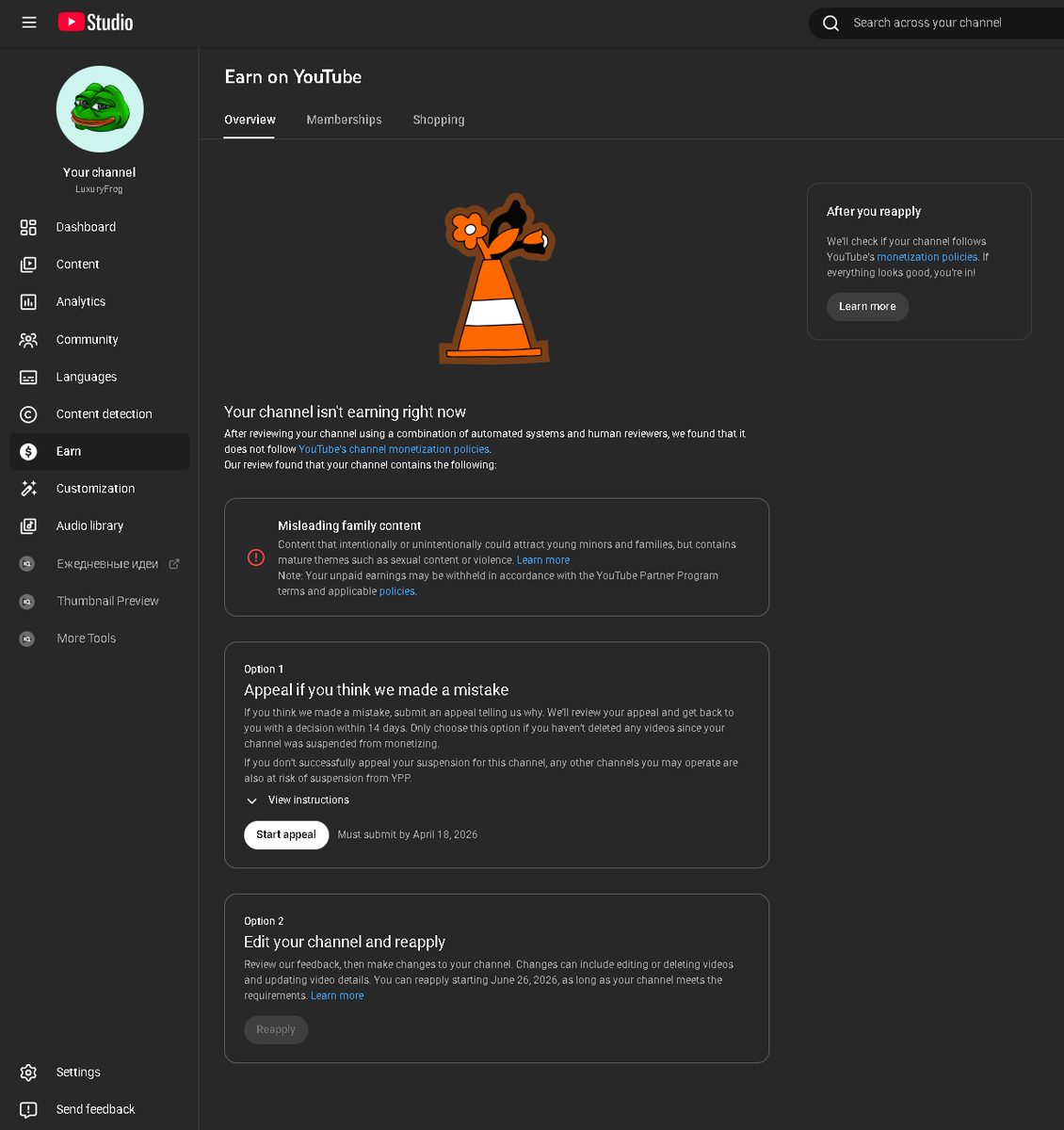
Task: Open the LuxuryFrog channel avatar
Action: pos(100,109)
